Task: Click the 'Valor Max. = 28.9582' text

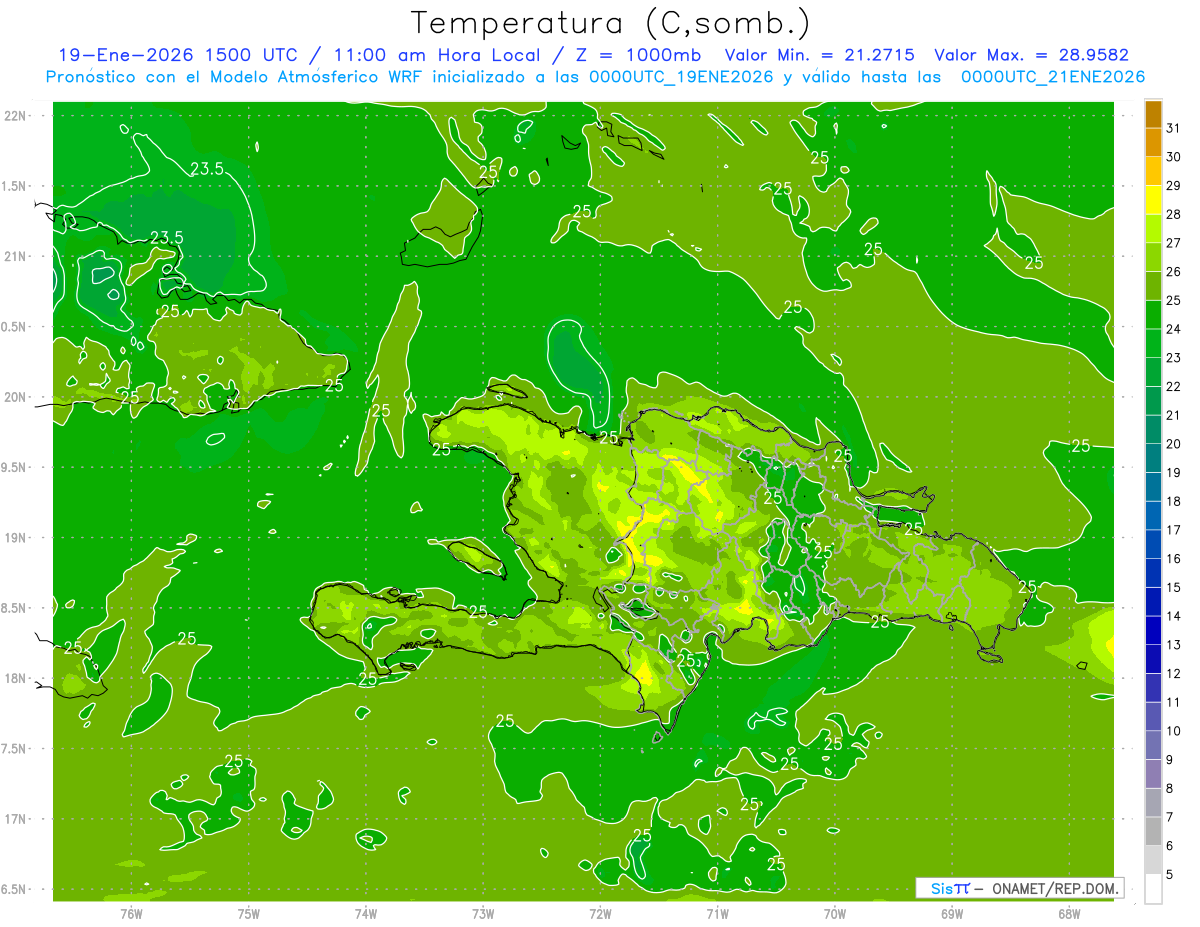Action: (1031, 55)
